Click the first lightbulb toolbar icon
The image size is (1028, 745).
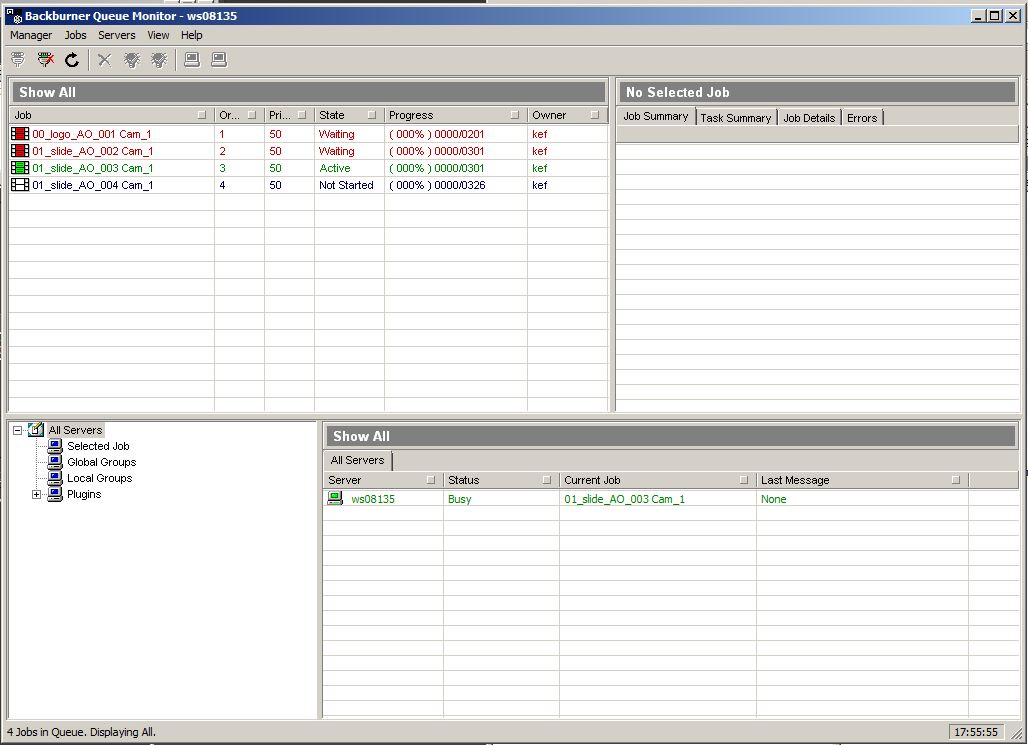131,60
